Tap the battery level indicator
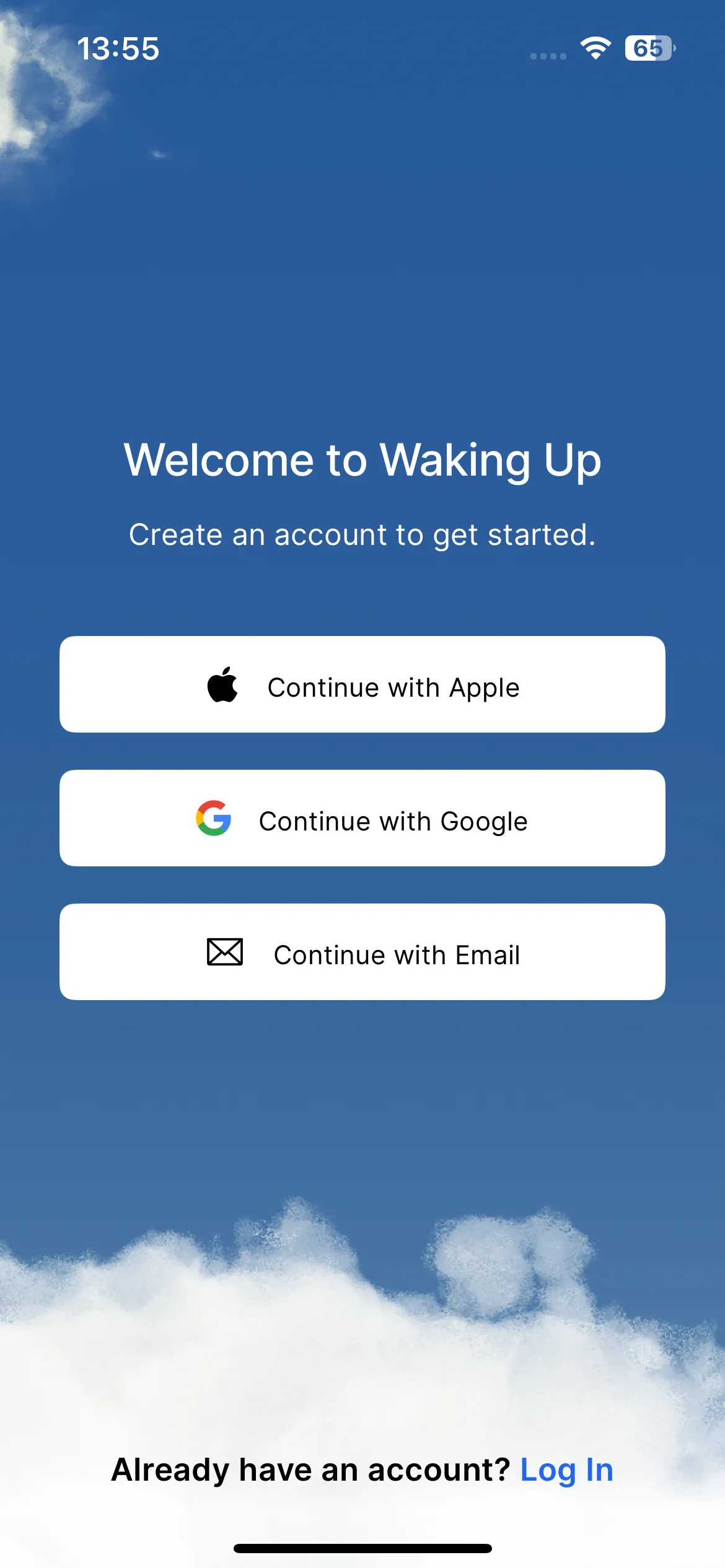Screen dimensions: 725x1568 coord(650,48)
